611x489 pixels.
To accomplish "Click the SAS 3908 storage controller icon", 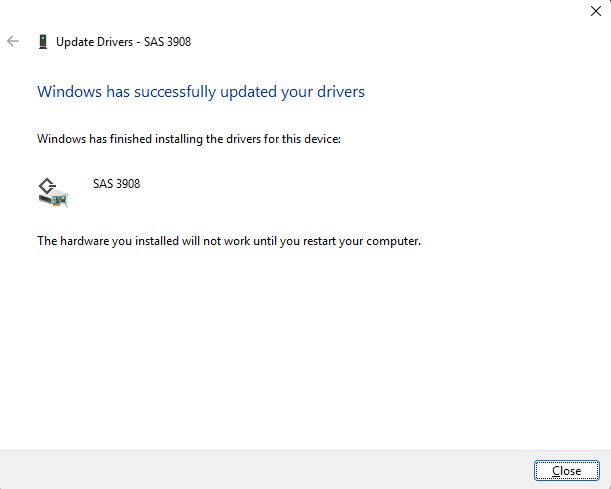I will pos(53,192).
